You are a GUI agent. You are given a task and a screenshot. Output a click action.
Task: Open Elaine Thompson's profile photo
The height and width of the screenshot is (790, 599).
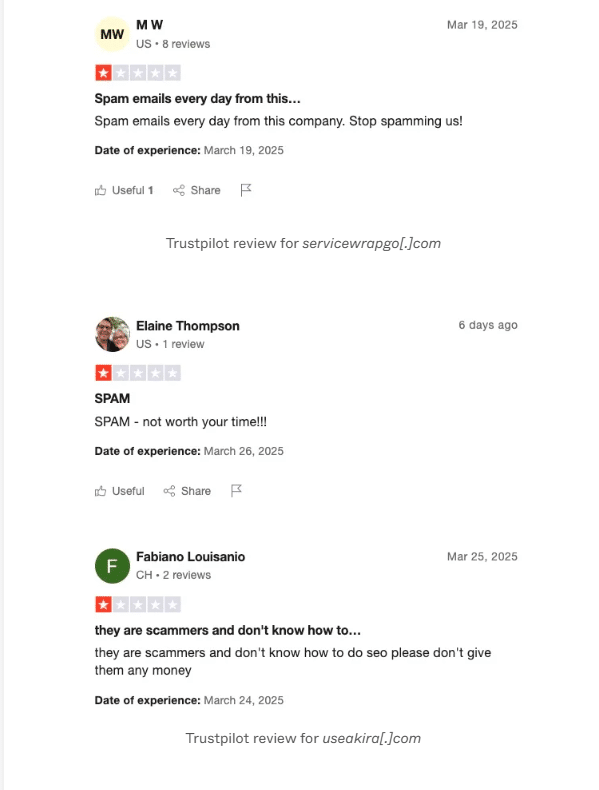112,334
